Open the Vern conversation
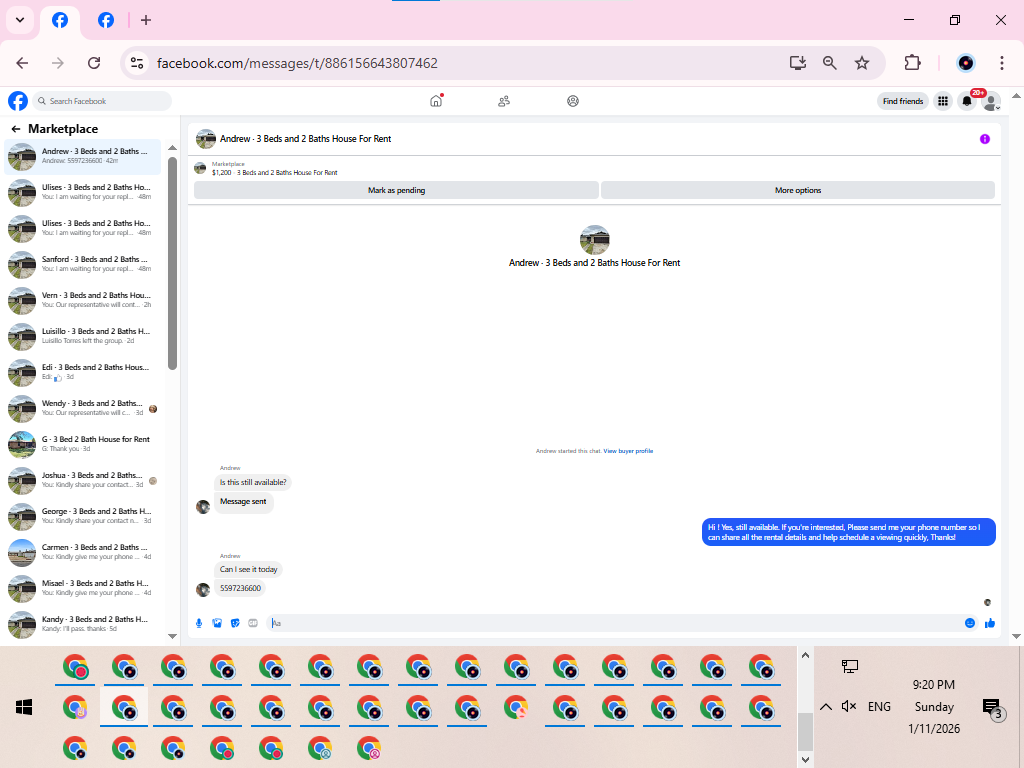1024x768 pixels. coord(83,300)
